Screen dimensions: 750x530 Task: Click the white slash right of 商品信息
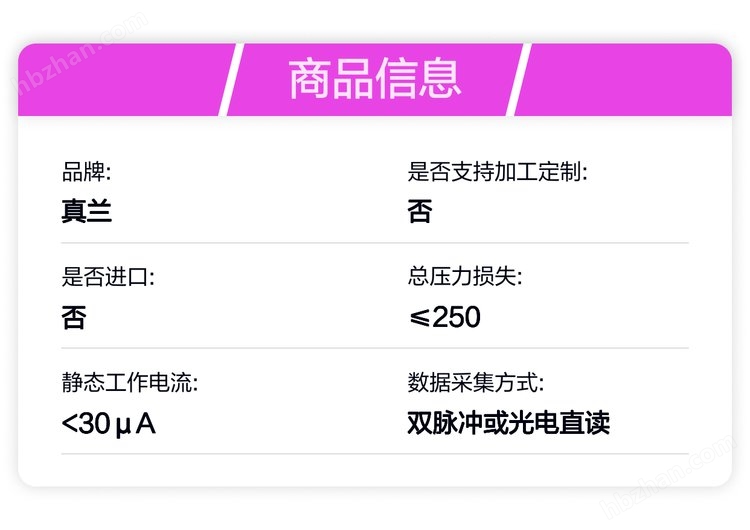tap(519, 80)
